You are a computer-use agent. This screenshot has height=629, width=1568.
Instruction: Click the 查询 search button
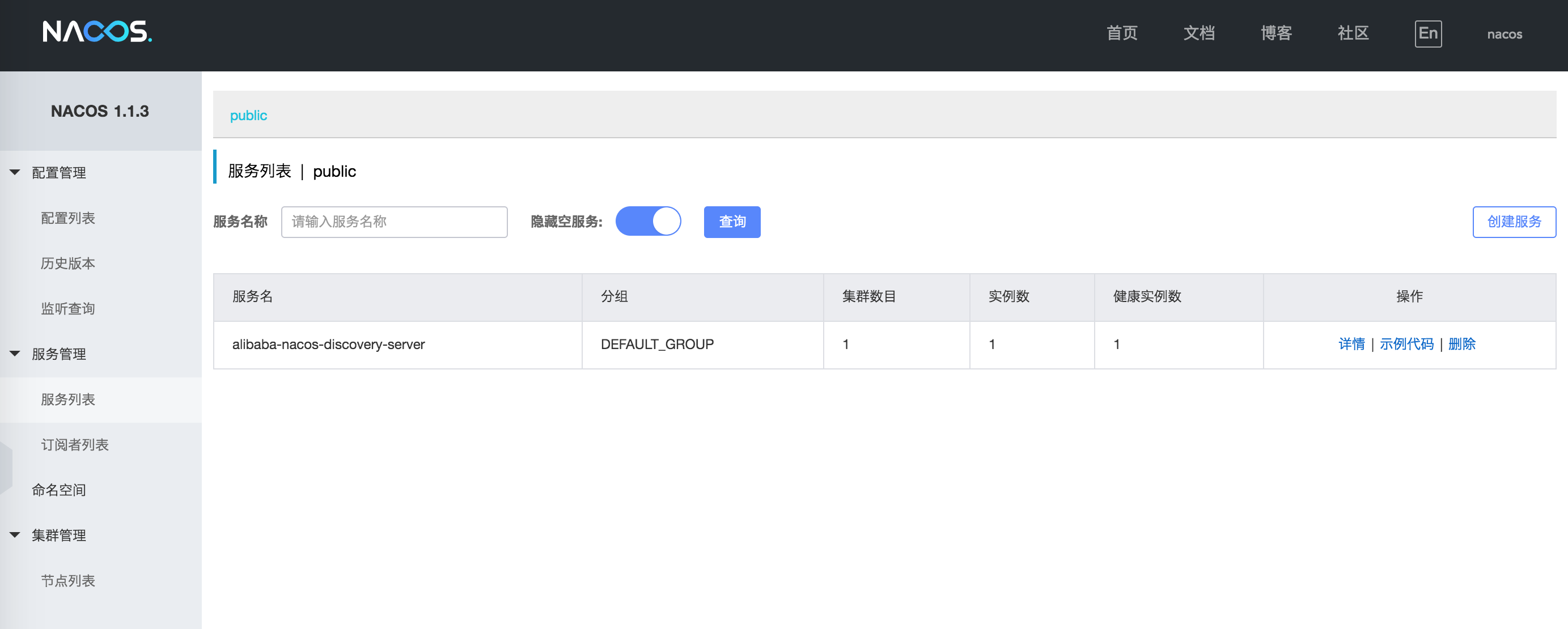[732, 222]
